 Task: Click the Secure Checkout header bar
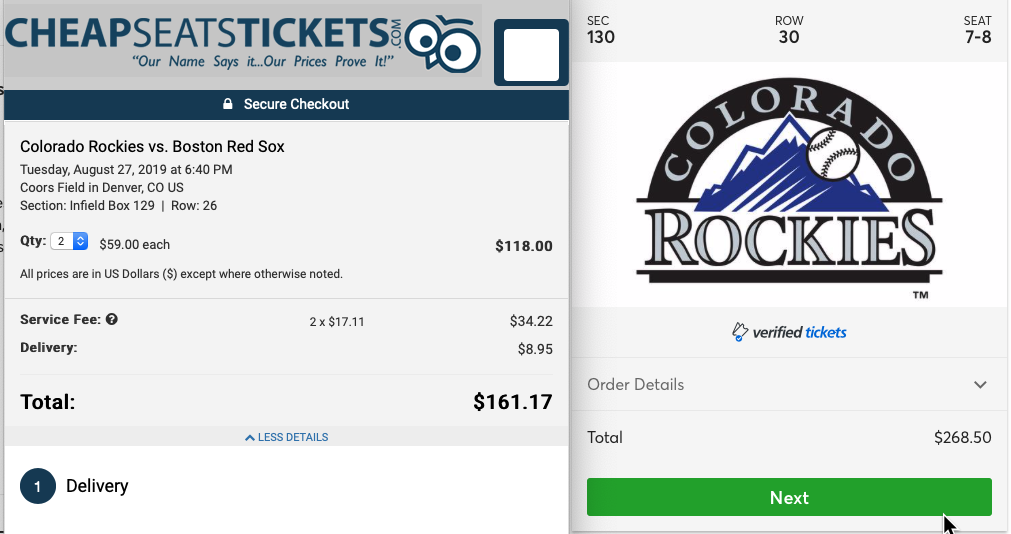click(x=286, y=104)
